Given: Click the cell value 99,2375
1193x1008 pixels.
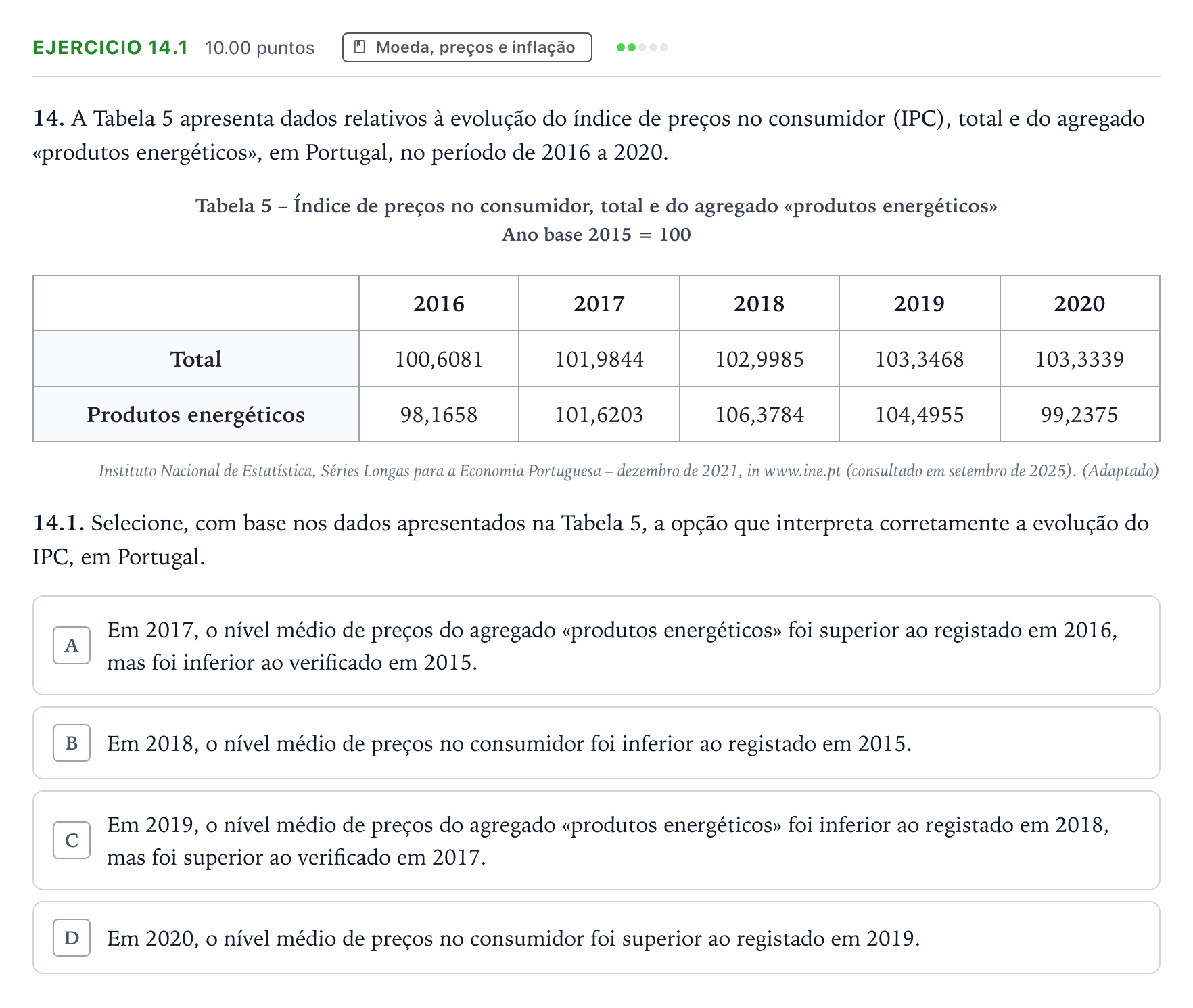Looking at the screenshot, I should [x=1079, y=415].
